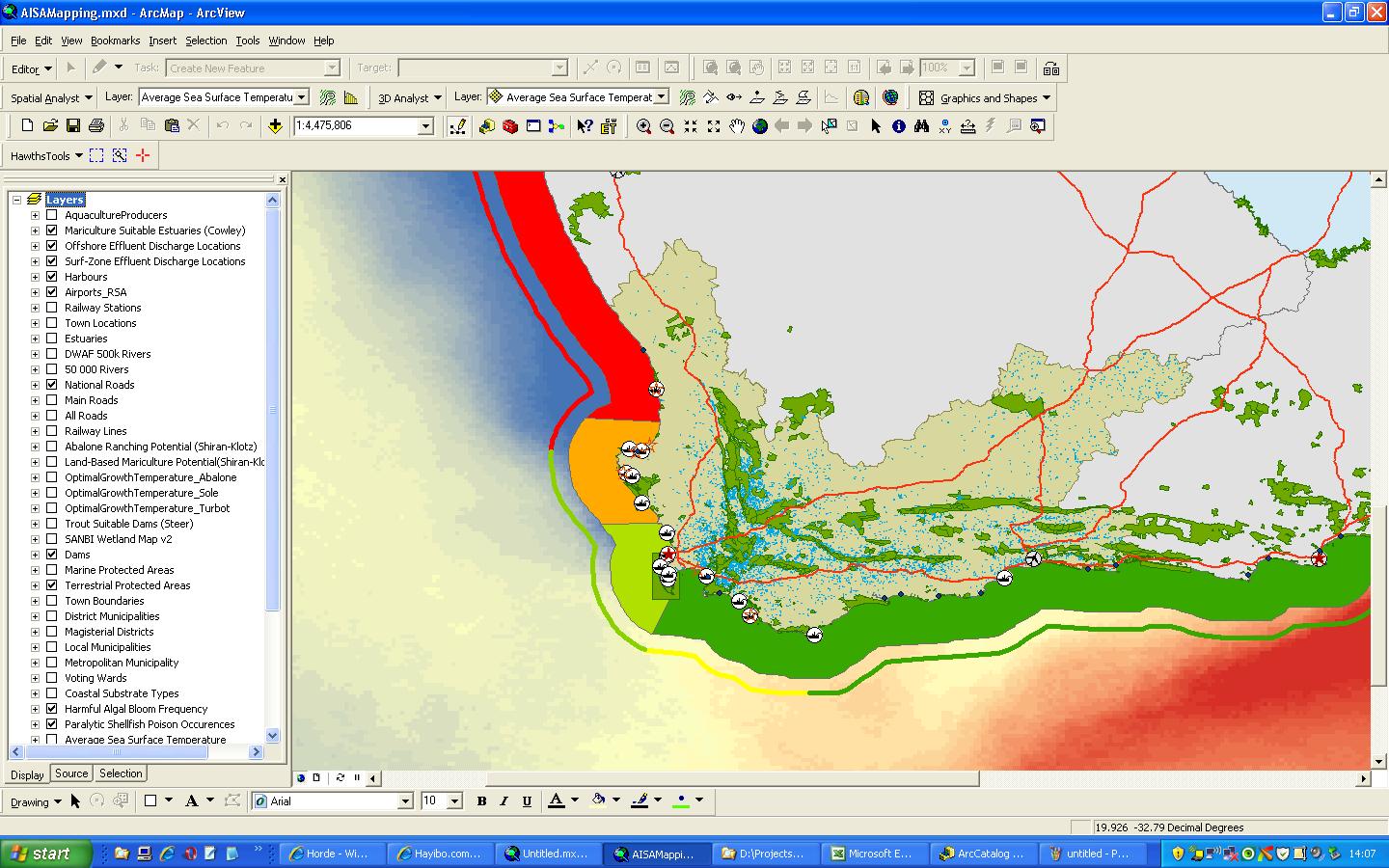This screenshot has width=1389, height=868.
Task: Open the Arial font dropdown
Action: pyautogui.click(x=405, y=801)
